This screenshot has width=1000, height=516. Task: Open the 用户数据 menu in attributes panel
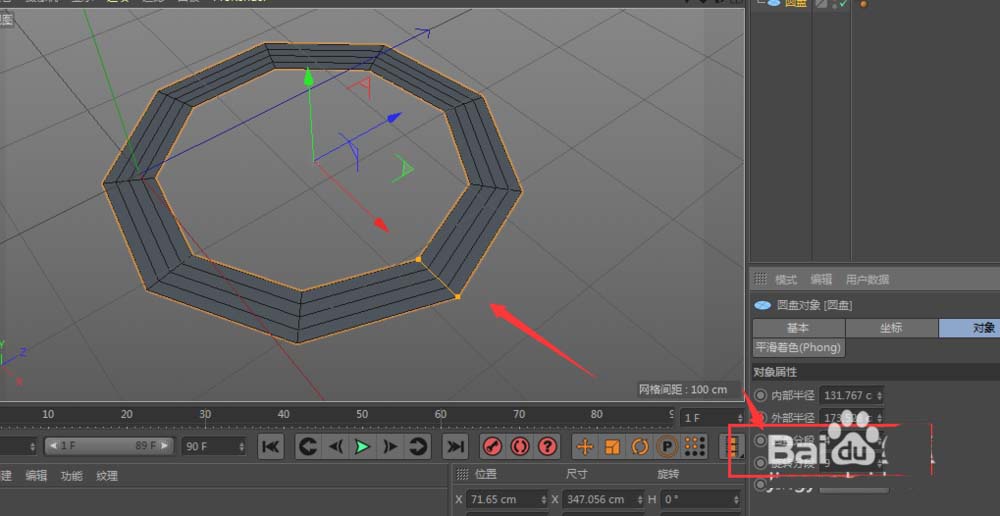pos(867,280)
